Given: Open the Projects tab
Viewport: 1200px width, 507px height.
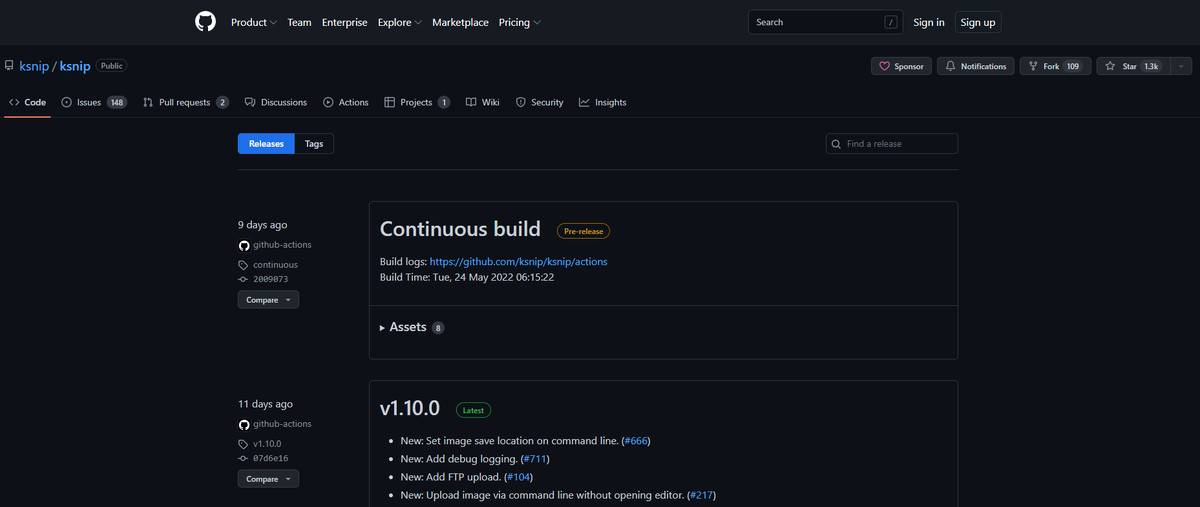Looking at the screenshot, I should click(x=417, y=102).
